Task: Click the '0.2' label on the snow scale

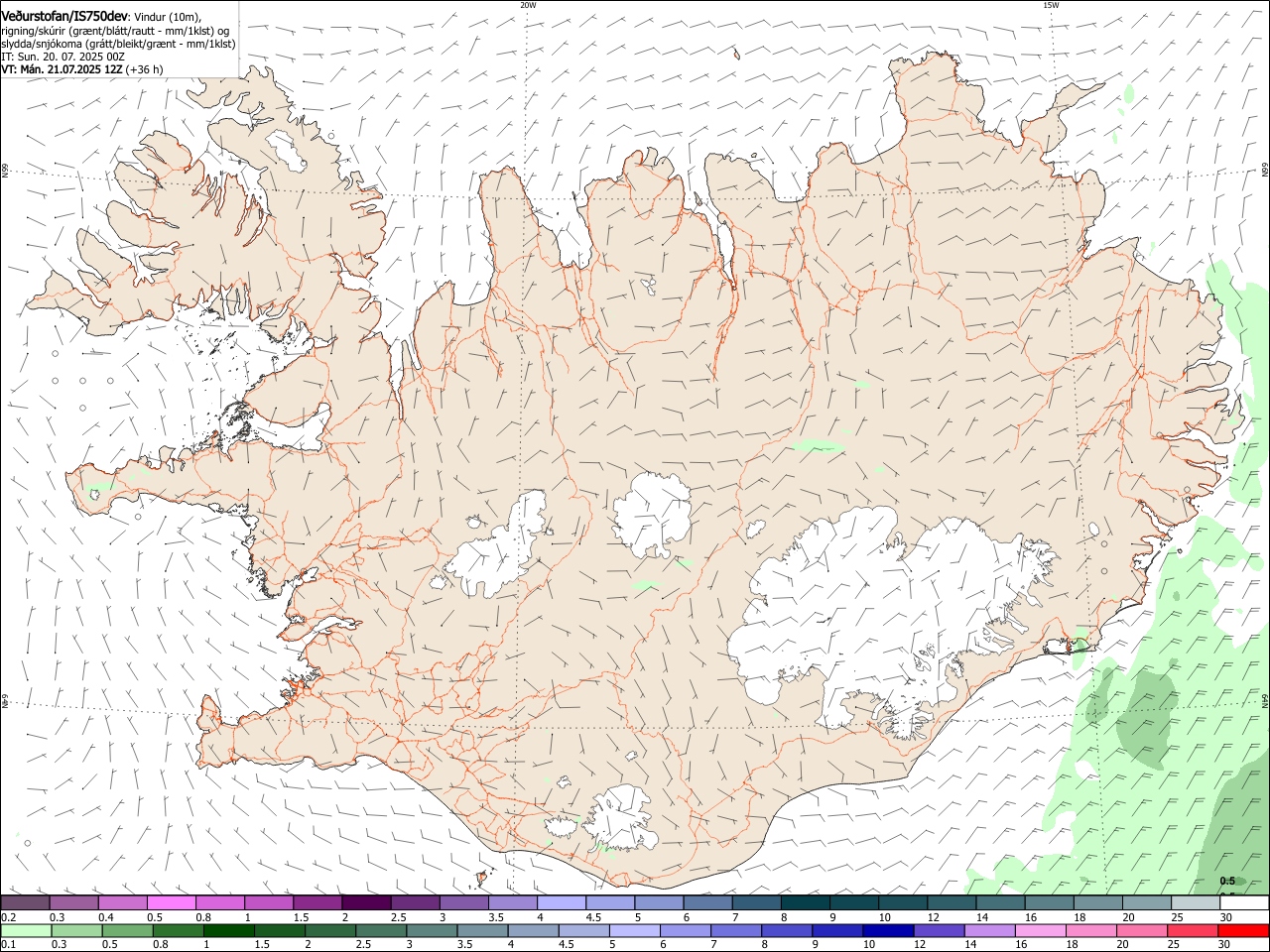Action: point(8,917)
